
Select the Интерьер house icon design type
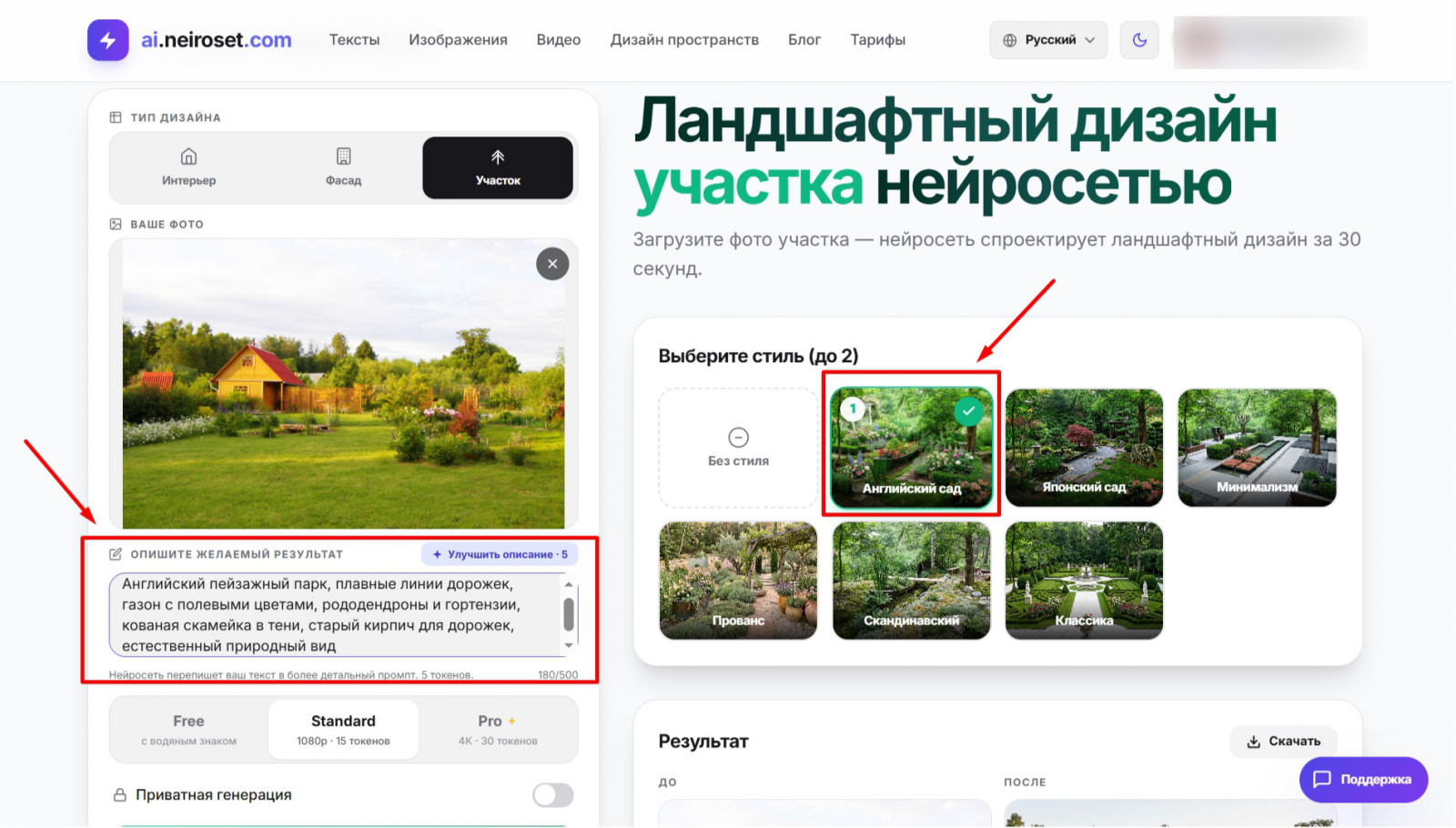[x=188, y=167]
